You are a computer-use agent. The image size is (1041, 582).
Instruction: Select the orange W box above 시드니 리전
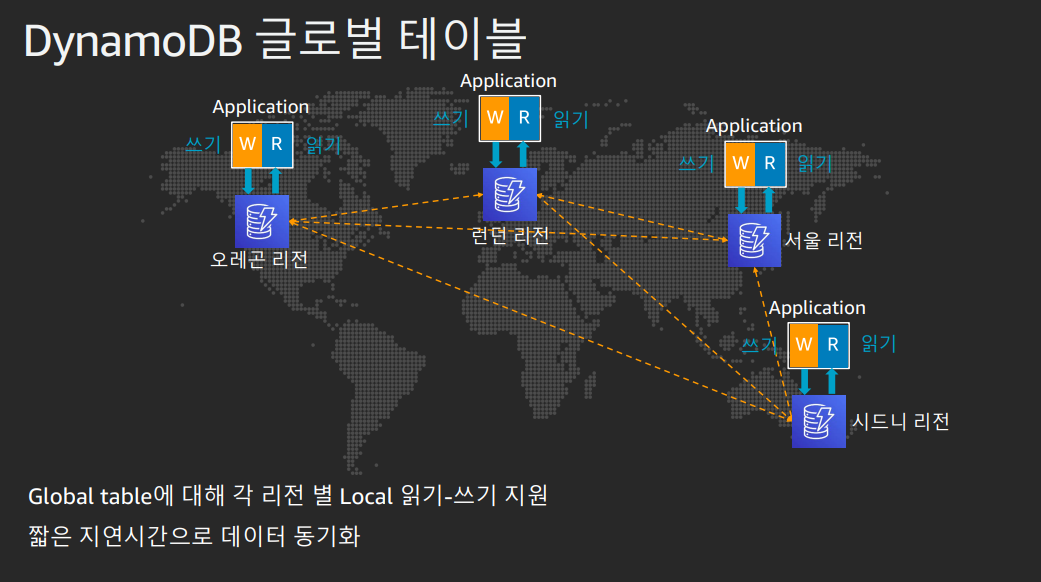(803, 345)
